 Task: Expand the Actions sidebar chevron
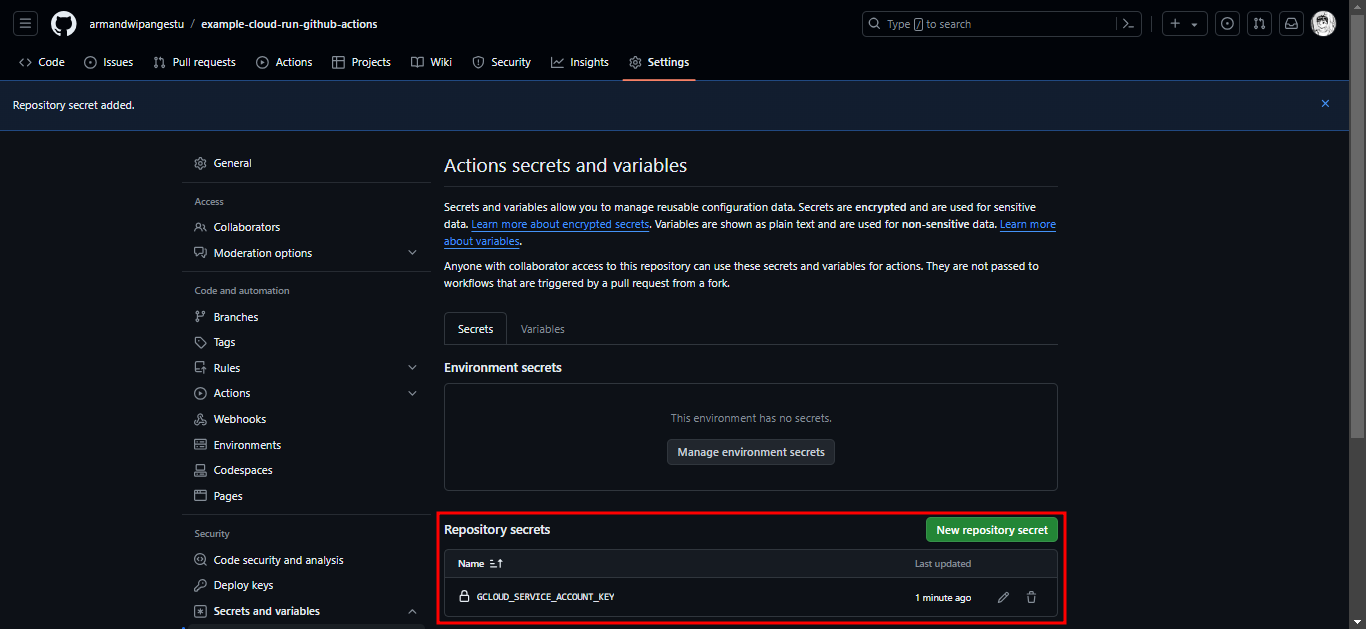point(412,393)
